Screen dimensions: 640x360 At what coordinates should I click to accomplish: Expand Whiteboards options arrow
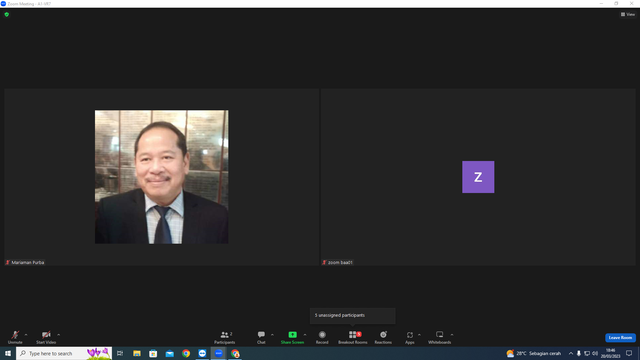pos(452,335)
